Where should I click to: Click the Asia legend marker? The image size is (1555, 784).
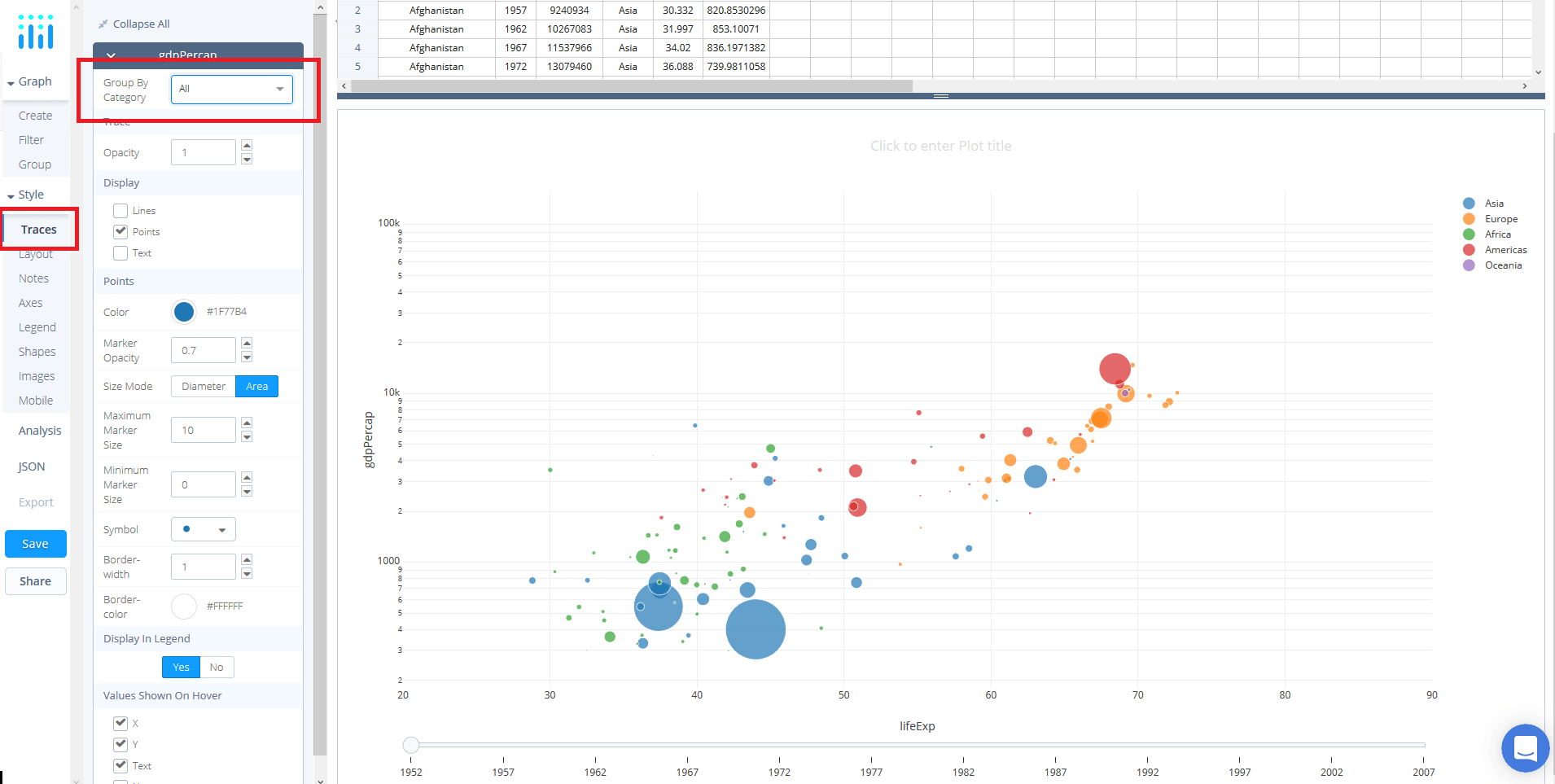point(1469,204)
